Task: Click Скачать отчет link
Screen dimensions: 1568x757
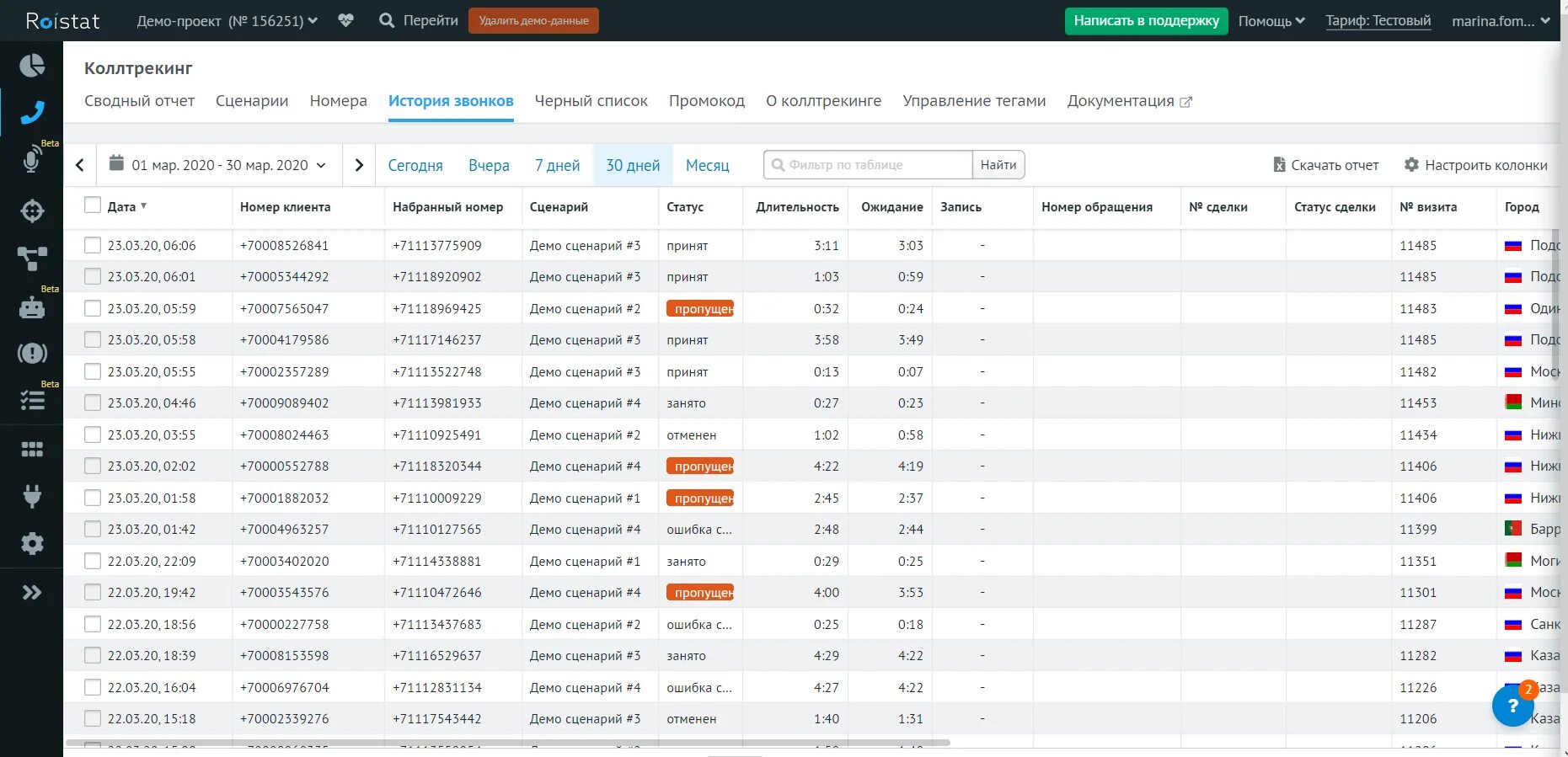Action: tap(1325, 165)
